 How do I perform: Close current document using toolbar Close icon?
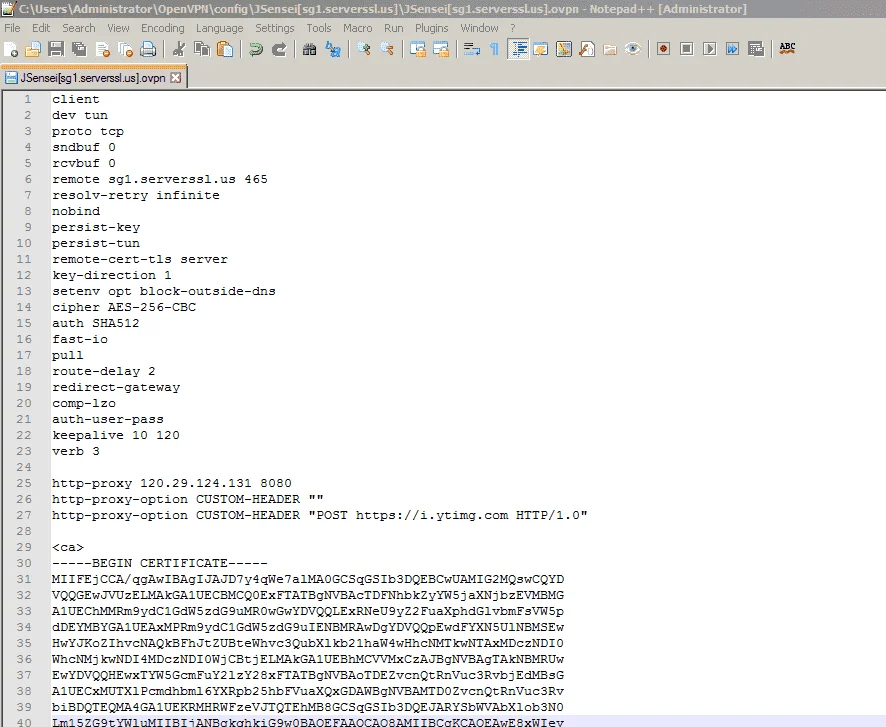pyautogui.click(x=102, y=49)
